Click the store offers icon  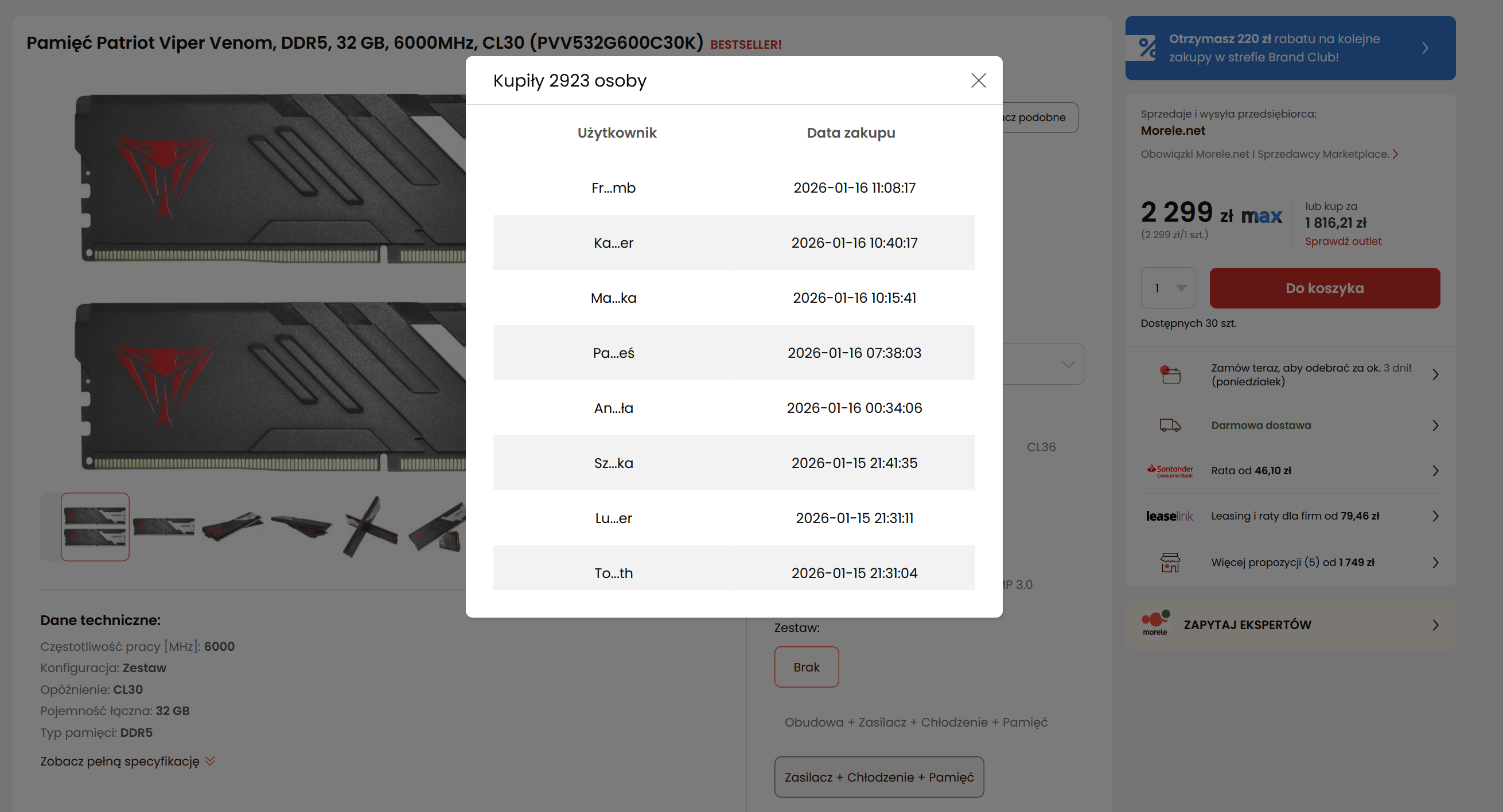pyautogui.click(x=1170, y=563)
